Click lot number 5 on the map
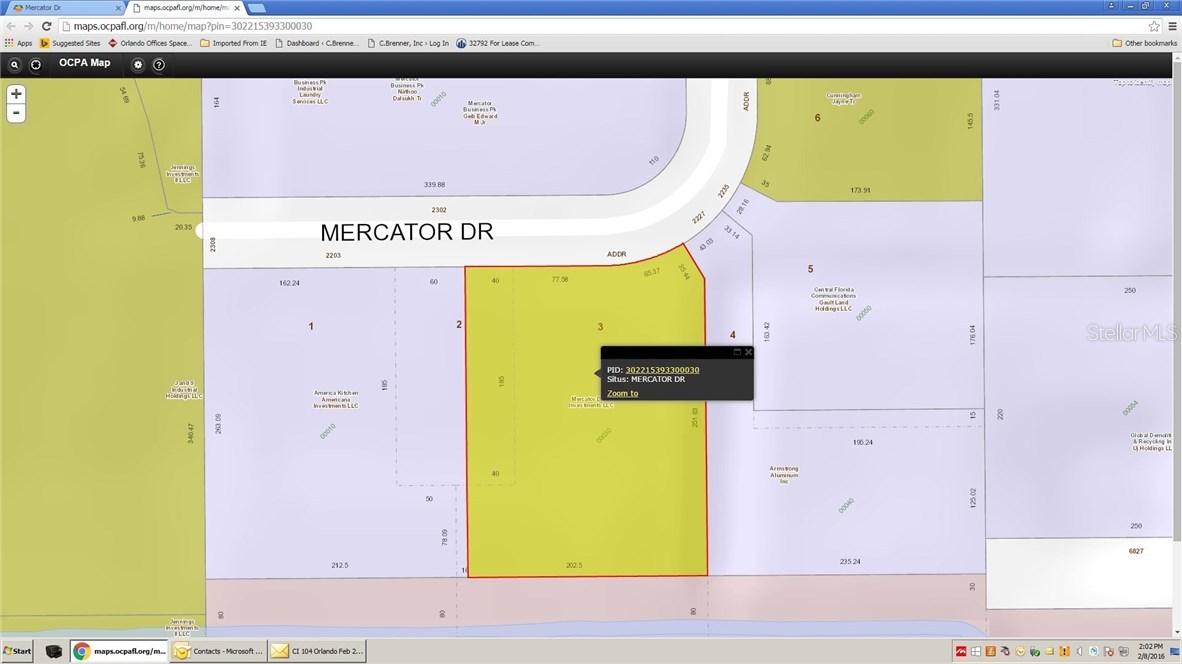Image resolution: width=1182 pixels, height=664 pixels. pos(810,269)
